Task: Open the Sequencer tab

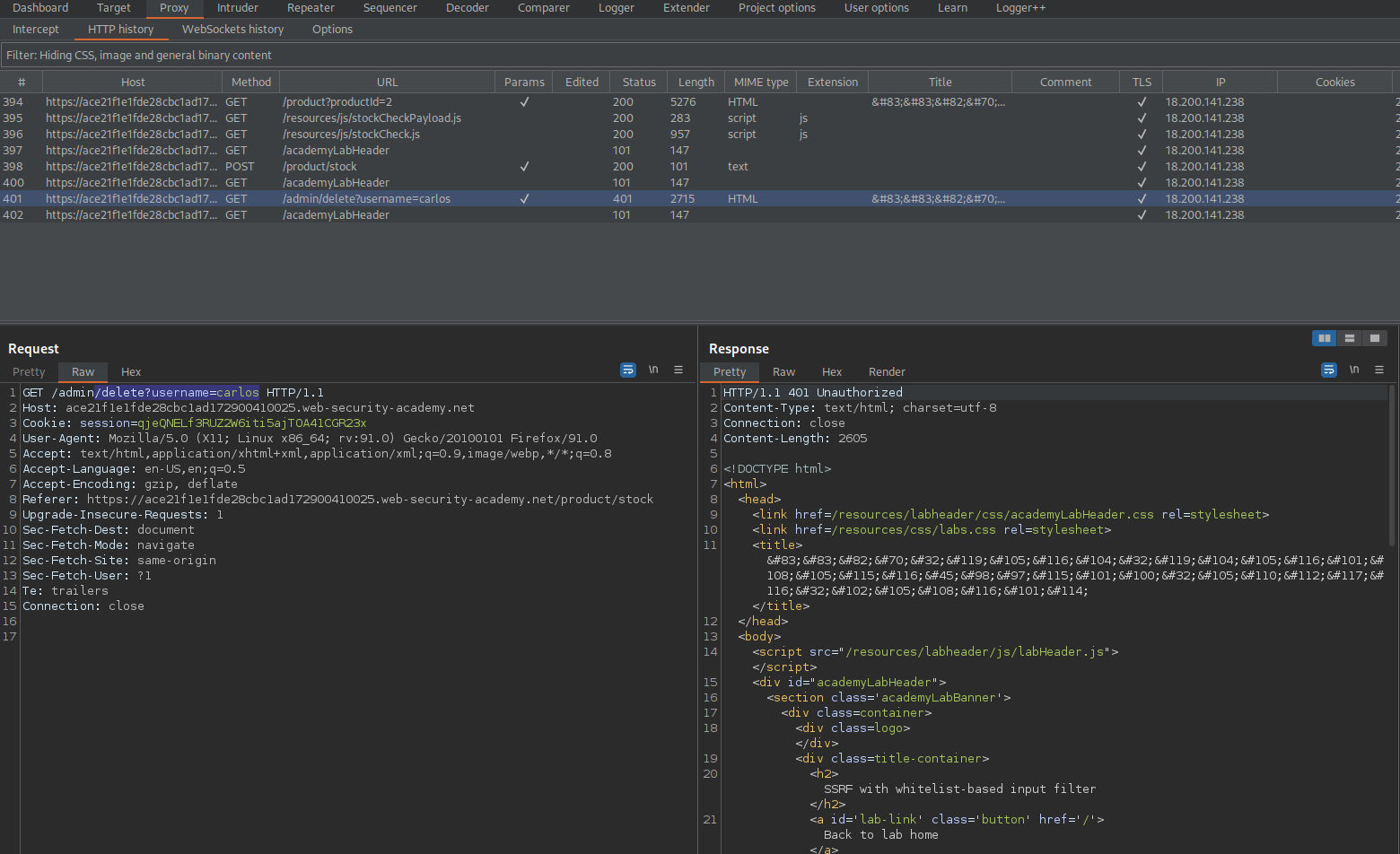Action: coord(390,8)
